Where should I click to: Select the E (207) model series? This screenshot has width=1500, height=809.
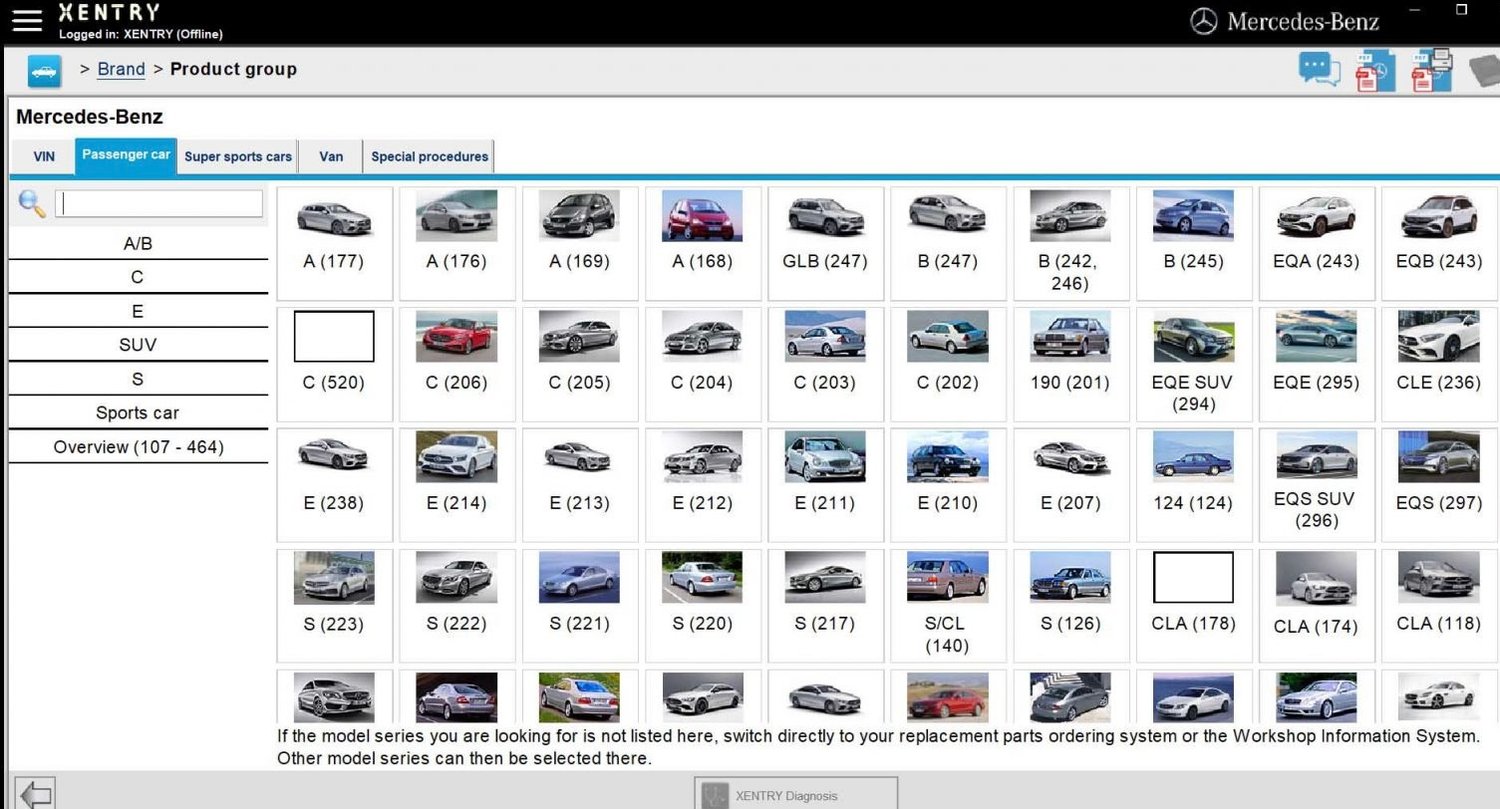pos(1071,485)
